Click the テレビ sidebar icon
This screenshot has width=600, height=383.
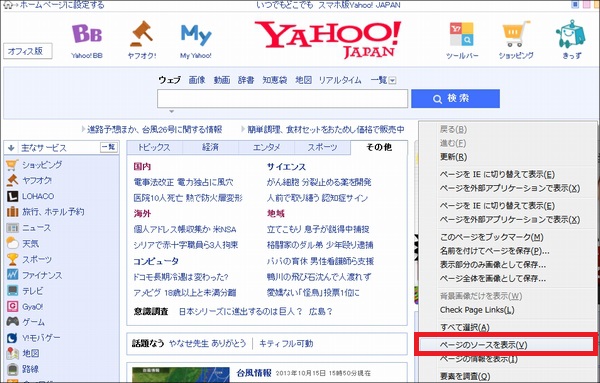(x=12, y=291)
